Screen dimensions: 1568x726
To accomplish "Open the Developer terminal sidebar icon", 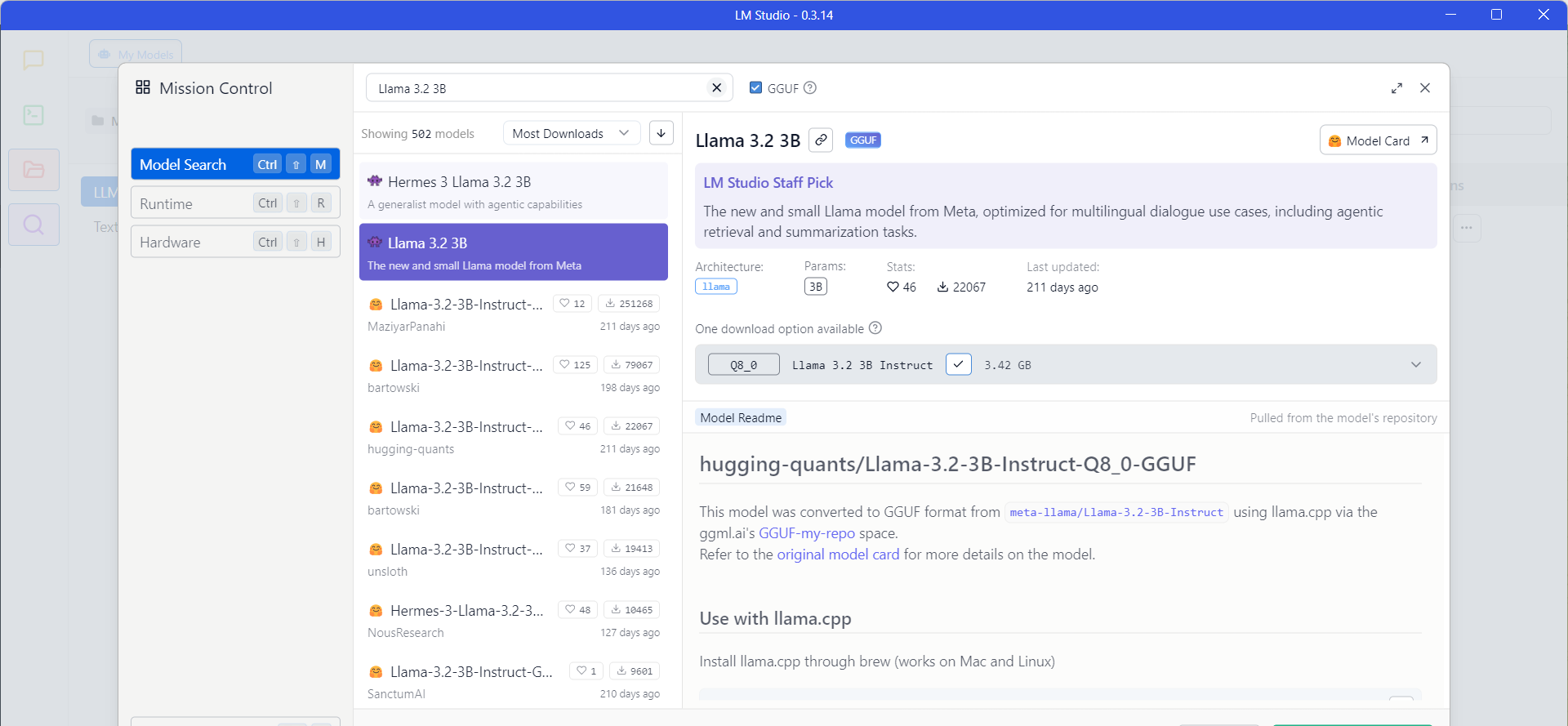I will [33, 115].
